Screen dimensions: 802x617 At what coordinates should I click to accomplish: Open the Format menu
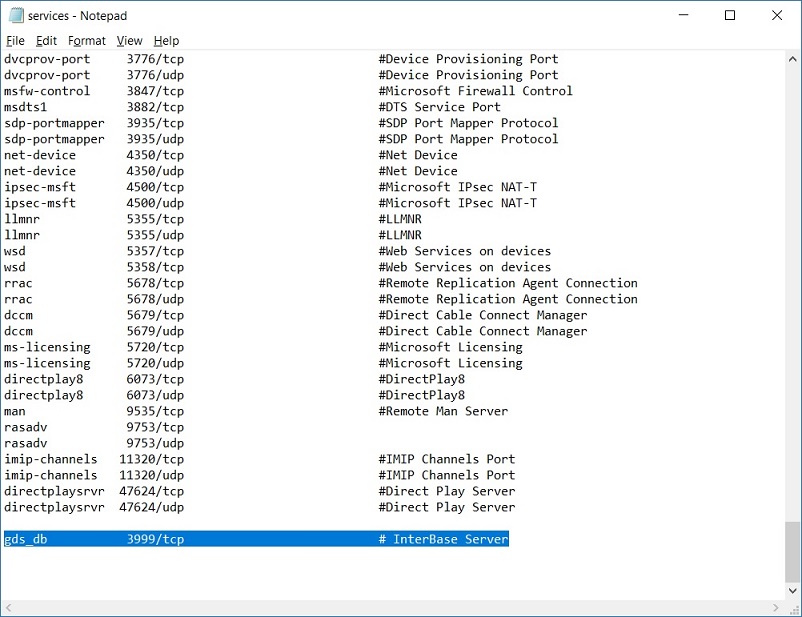(x=87, y=41)
